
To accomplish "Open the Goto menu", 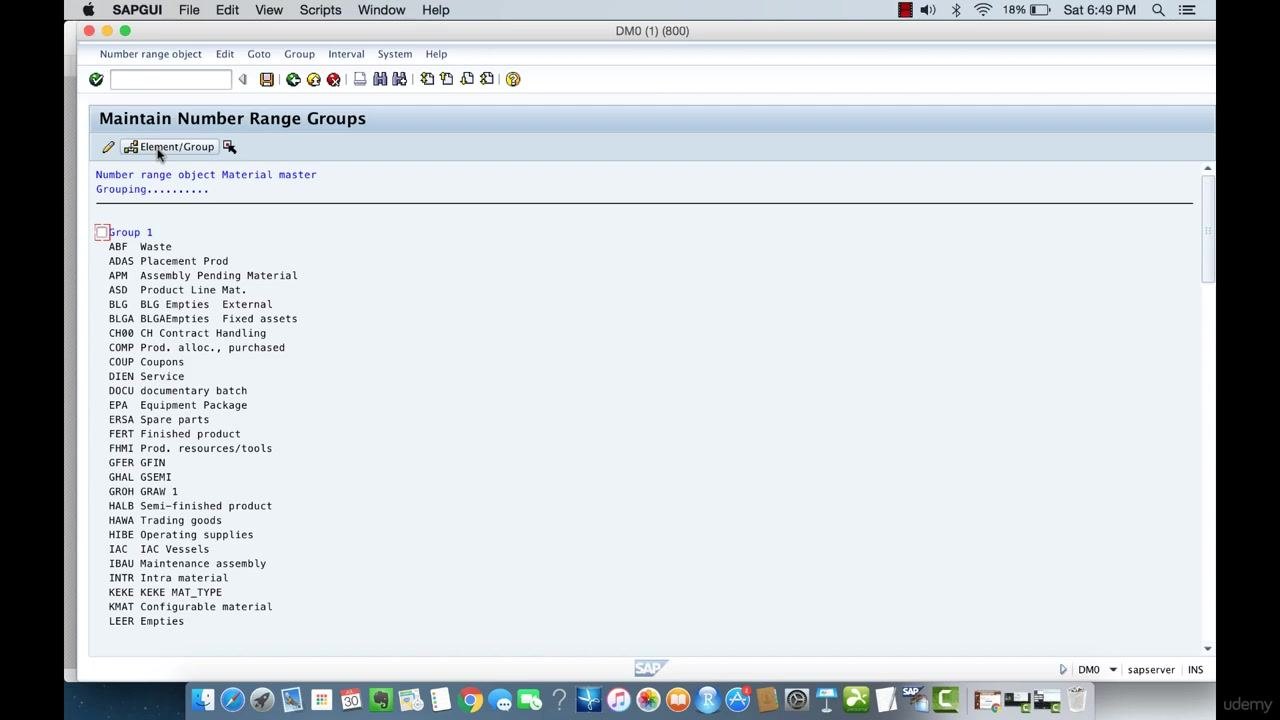I will pyautogui.click(x=259, y=54).
